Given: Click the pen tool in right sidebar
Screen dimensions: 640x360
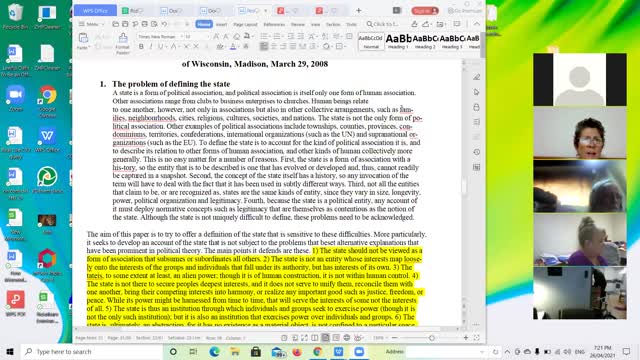Looking at the screenshot, I should (x=476, y=77).
